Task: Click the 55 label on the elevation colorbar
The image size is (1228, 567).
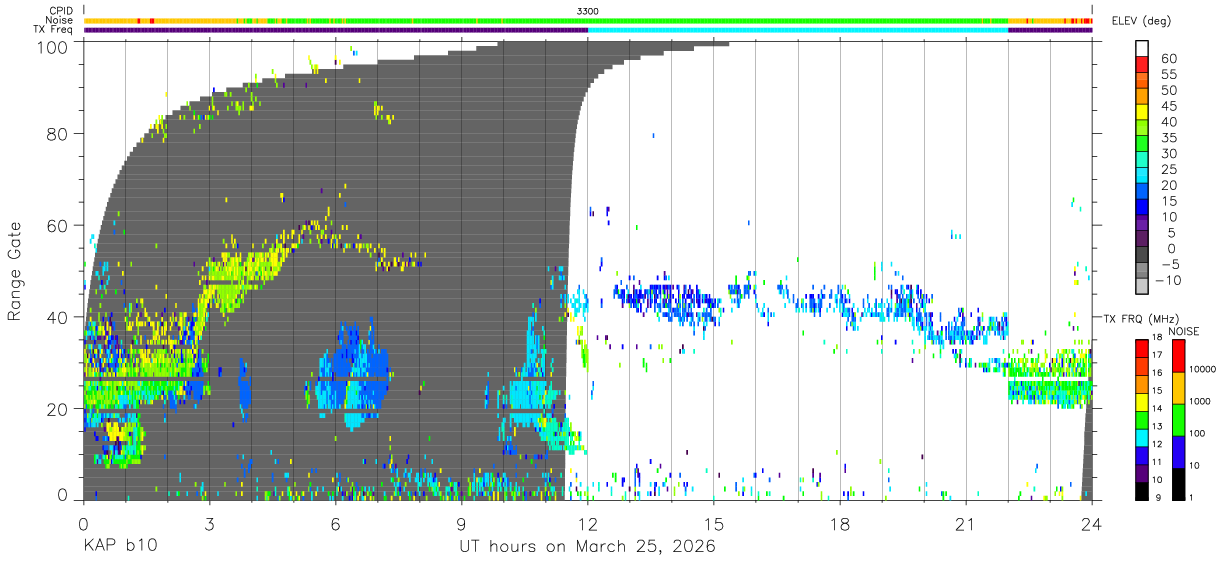Action: pos(1169,74)
